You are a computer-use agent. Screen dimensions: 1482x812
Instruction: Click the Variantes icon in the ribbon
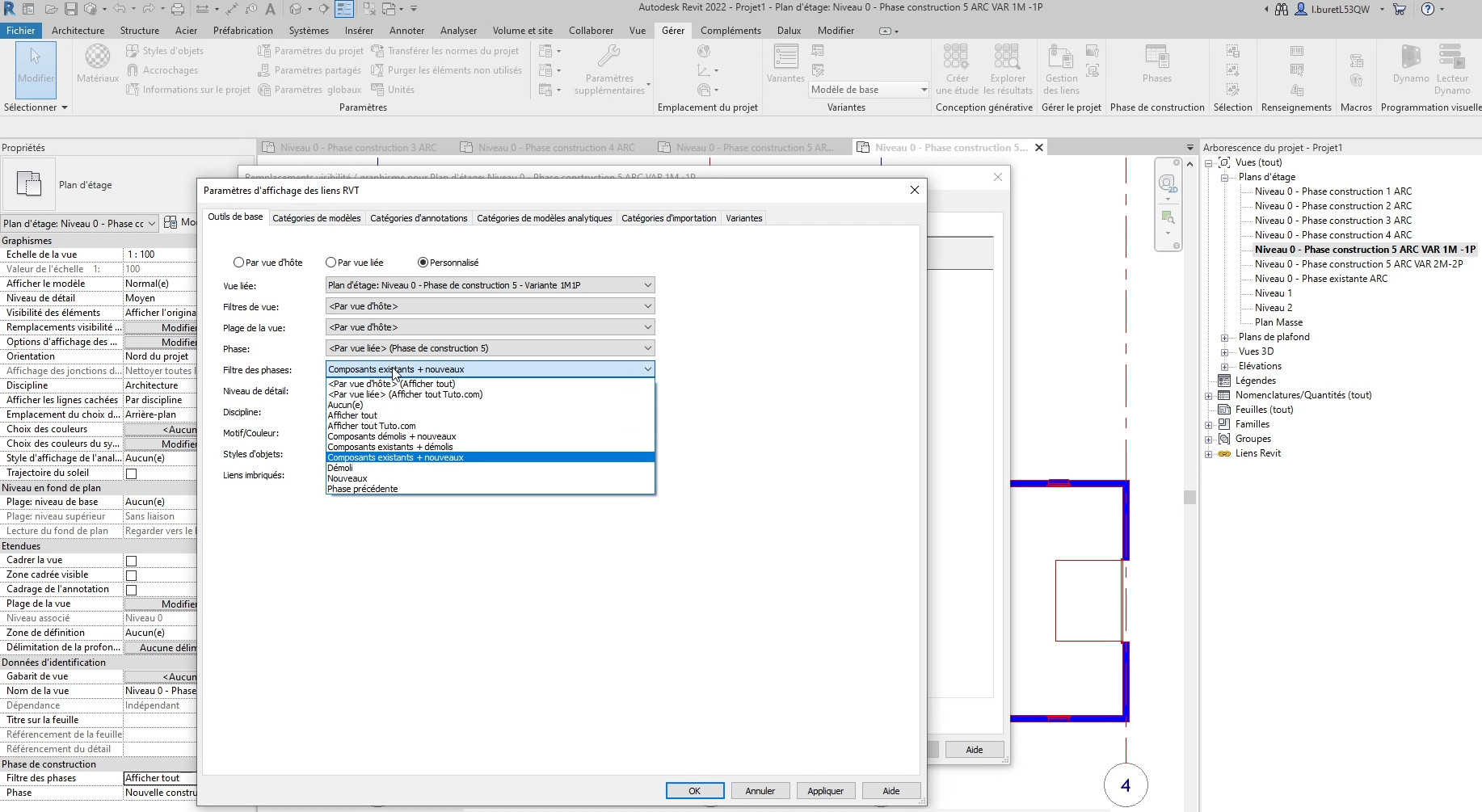(785, 58)
